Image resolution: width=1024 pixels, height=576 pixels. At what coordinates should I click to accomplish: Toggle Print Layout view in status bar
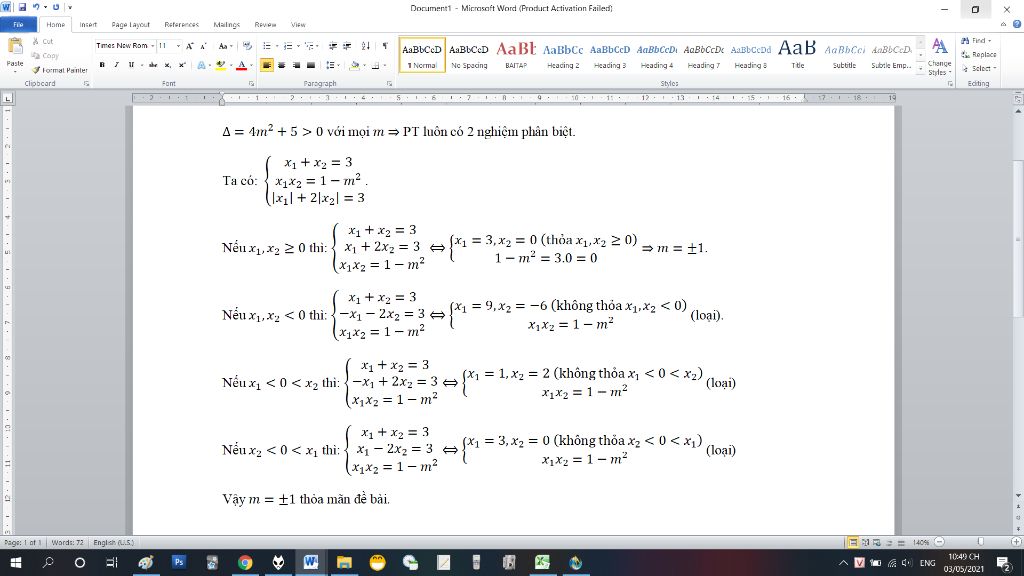[853, 543]
